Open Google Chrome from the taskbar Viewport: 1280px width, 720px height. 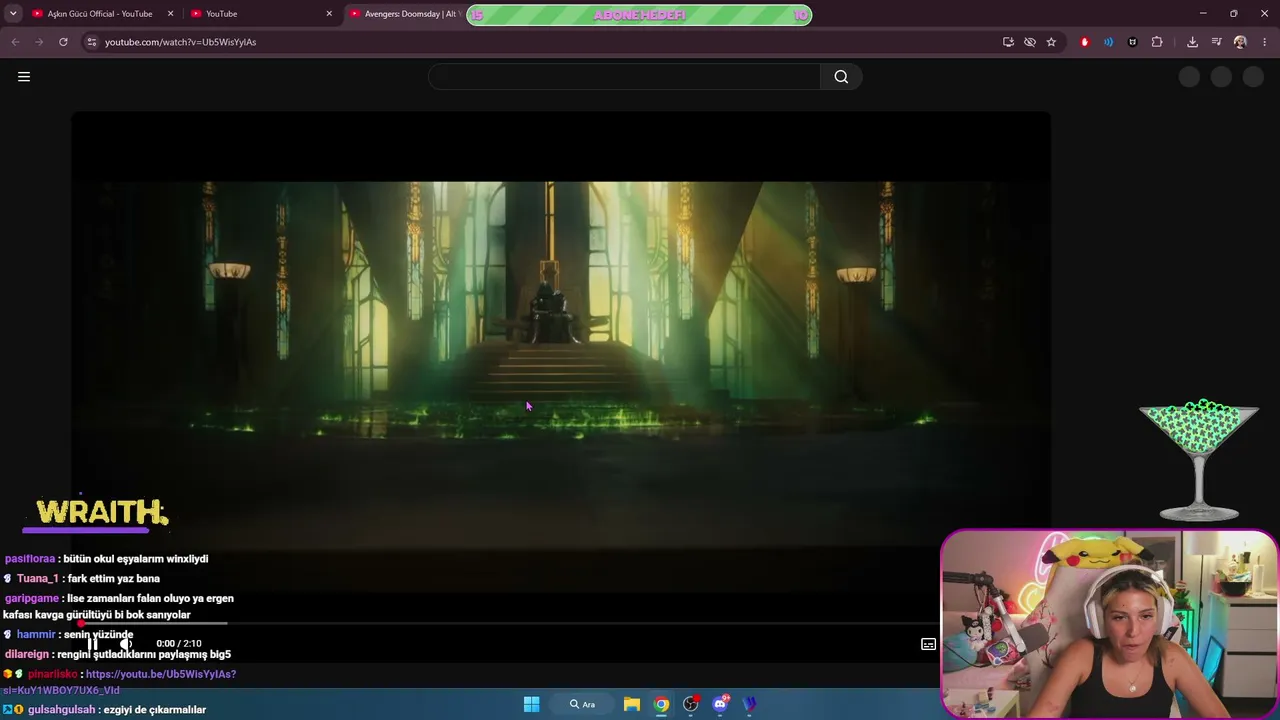pos(661,704)
